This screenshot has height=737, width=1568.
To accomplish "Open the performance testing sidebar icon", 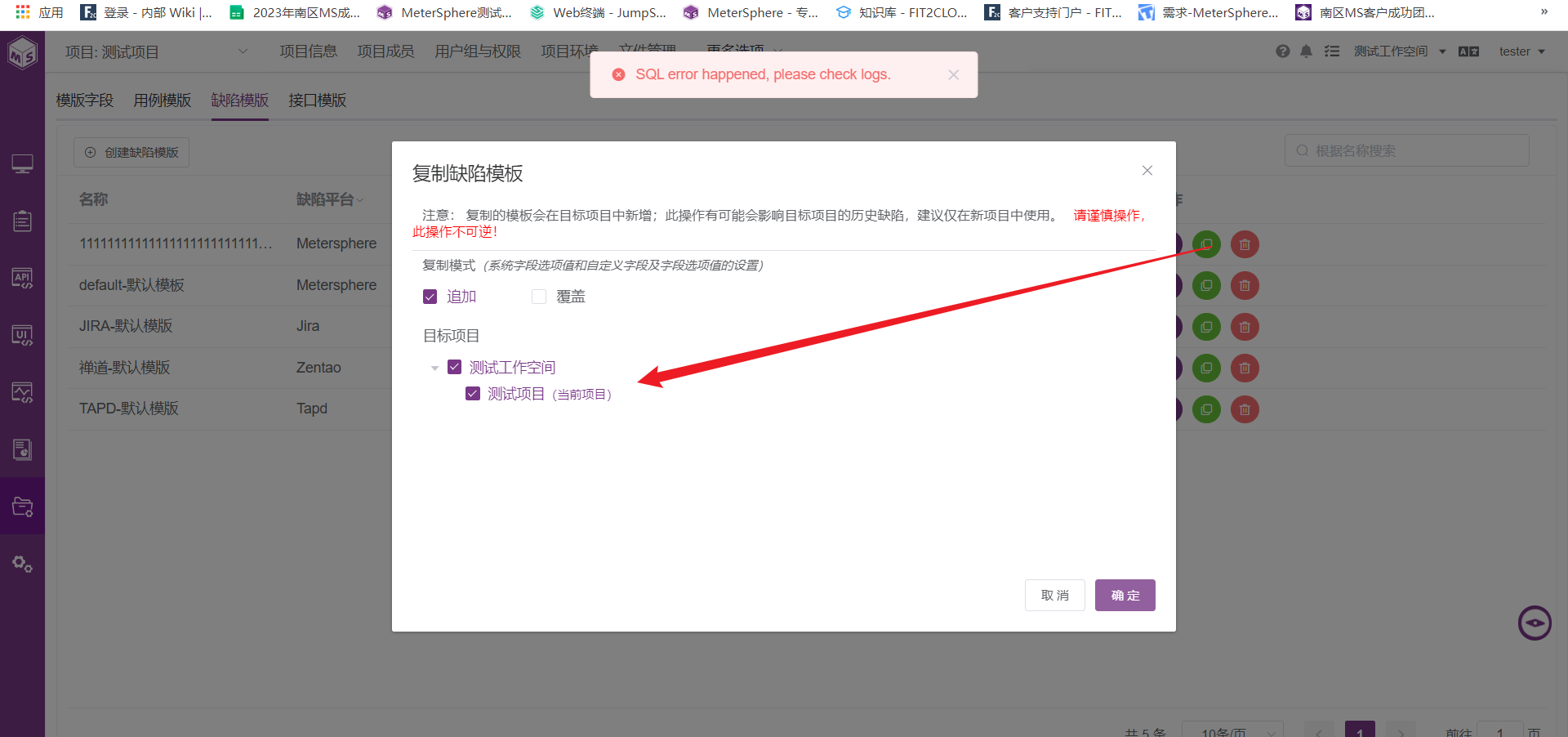I will 22,392.
